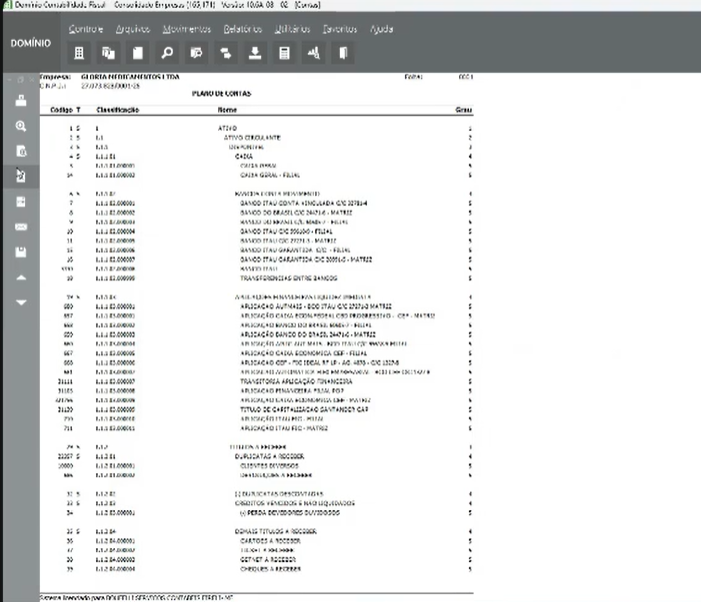Click the highlighted document icon in sidebar
Viewport: 701px width, 602px height.
tap(21, 176)
